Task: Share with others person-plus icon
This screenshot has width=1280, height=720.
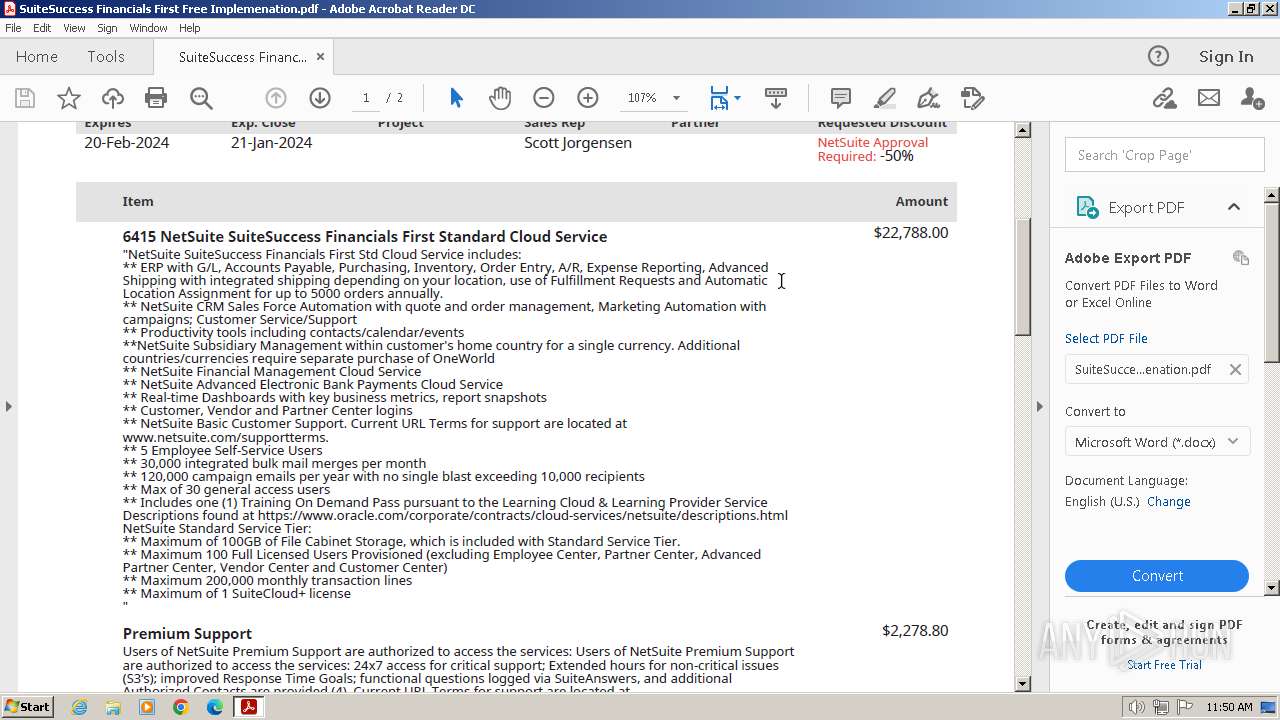Action: (x=1252, y=98)
